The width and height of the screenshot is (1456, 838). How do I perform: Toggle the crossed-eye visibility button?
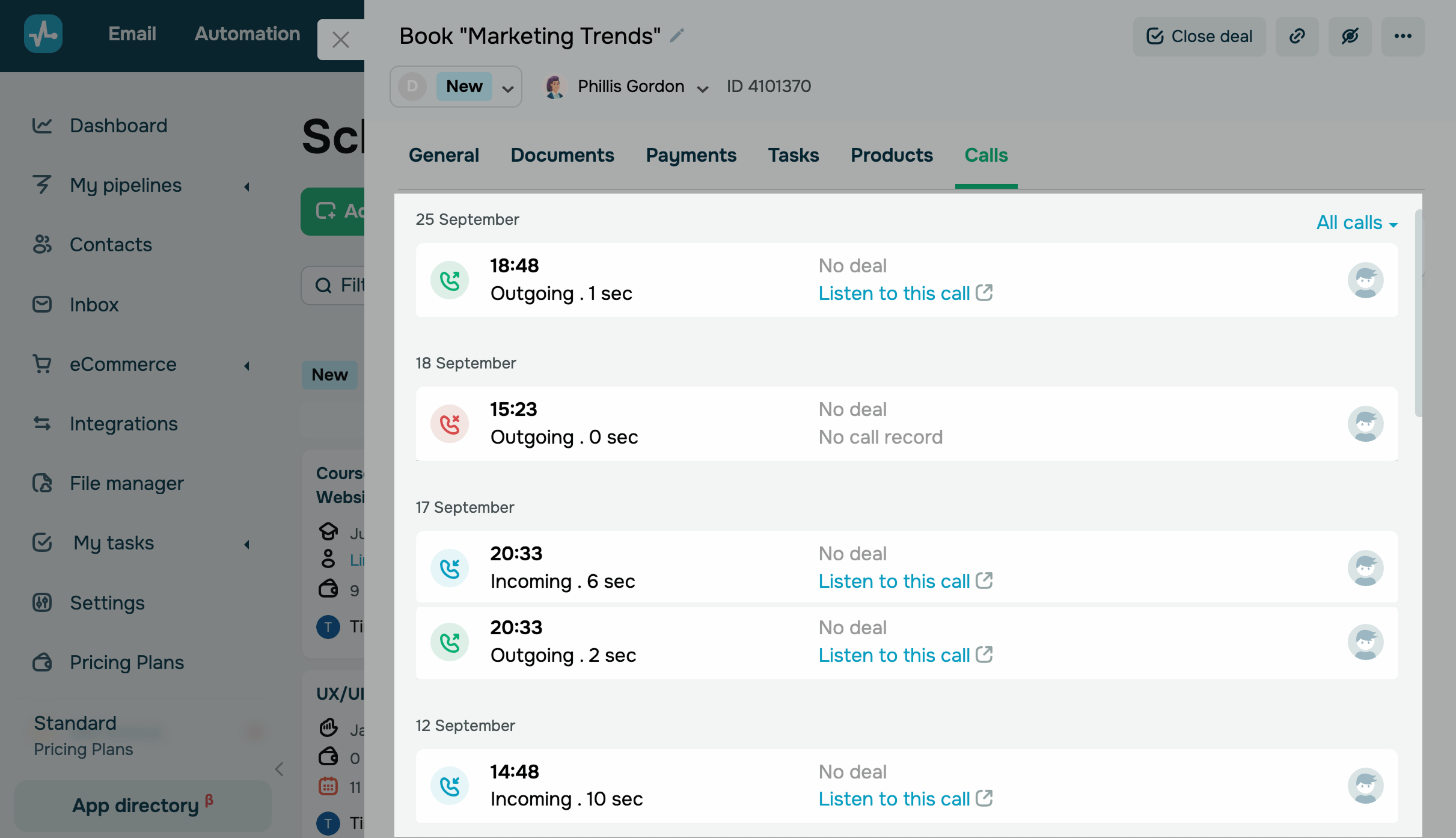click(x=1350, y=36)
